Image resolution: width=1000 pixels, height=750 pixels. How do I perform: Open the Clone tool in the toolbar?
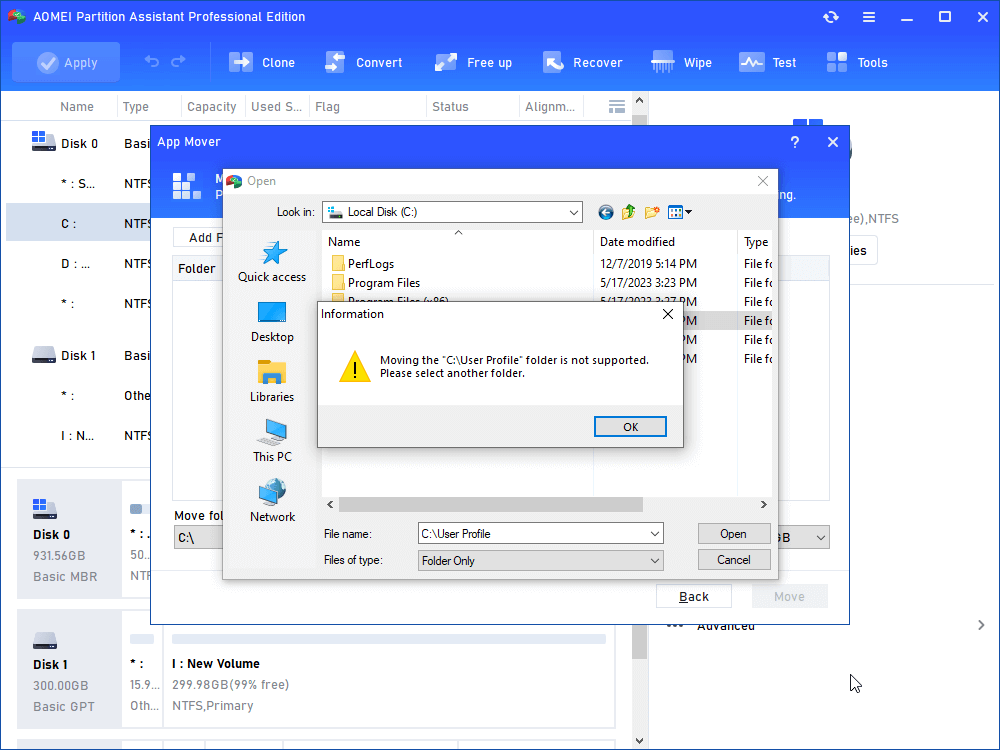point(262,61)
